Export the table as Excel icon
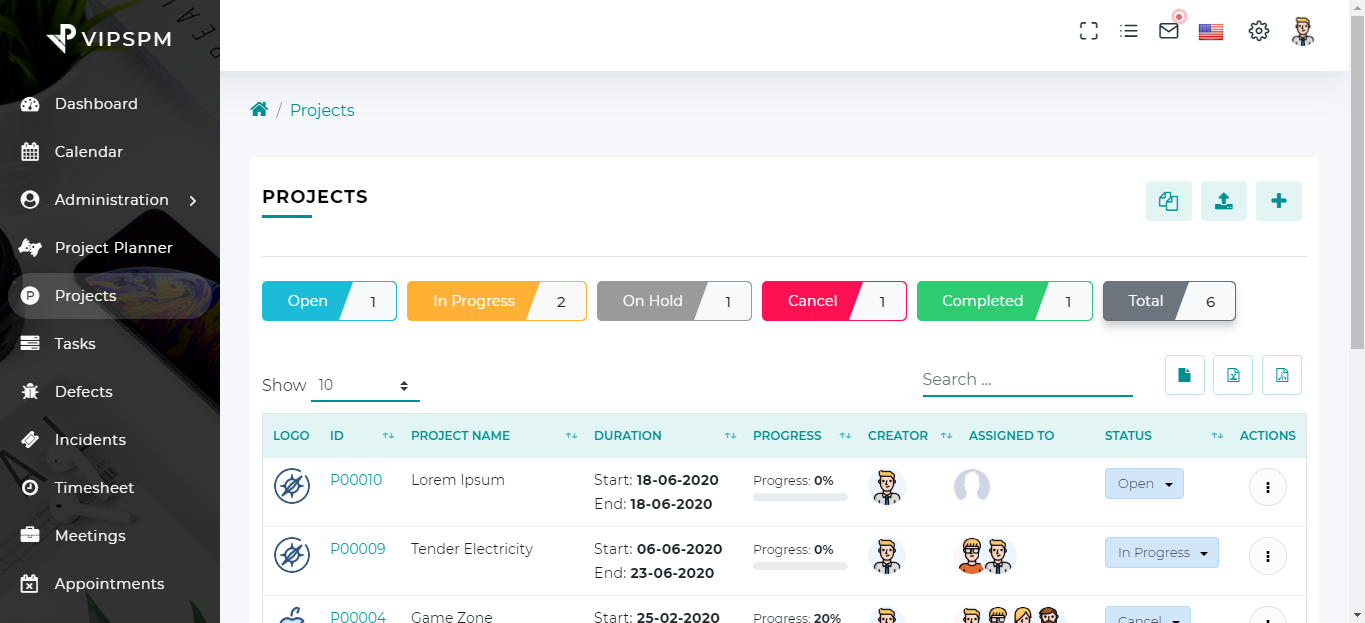This screenshot has height=623, width=1365. (x=1232, y=375)
